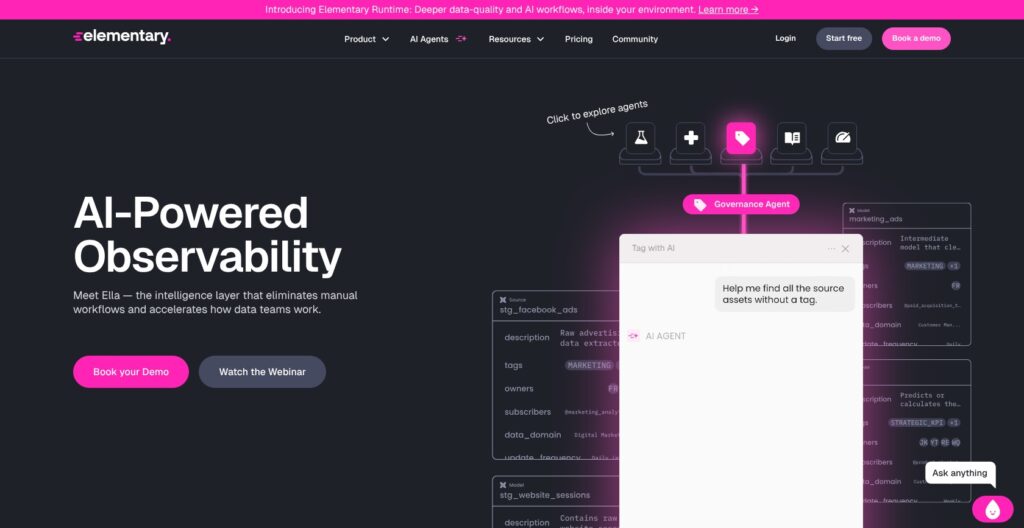This screenshot has height=528, width=1024.
Task: Click the elementary logo
Action: tap(122, 37)
